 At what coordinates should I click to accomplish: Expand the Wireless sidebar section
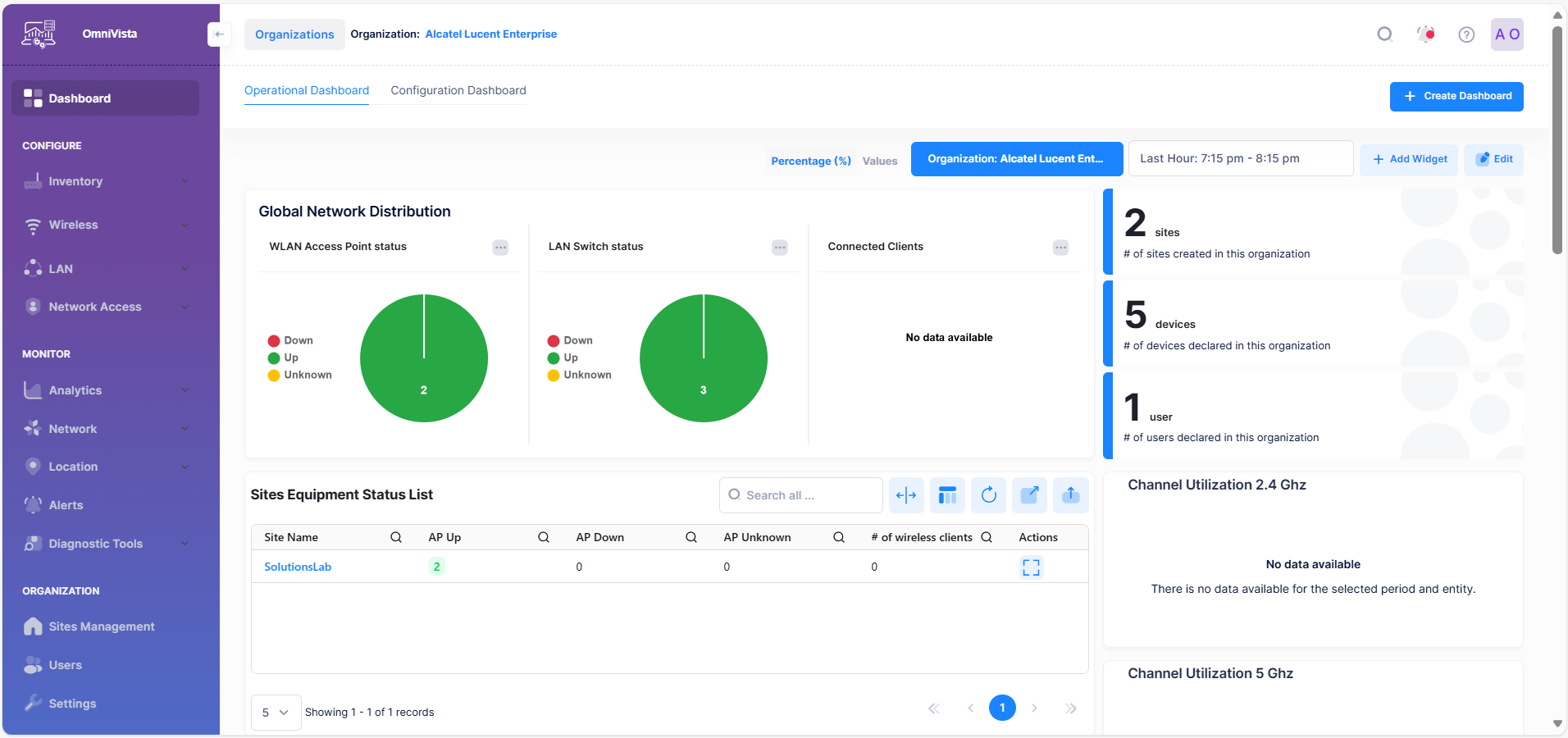[x=106, y=225]
